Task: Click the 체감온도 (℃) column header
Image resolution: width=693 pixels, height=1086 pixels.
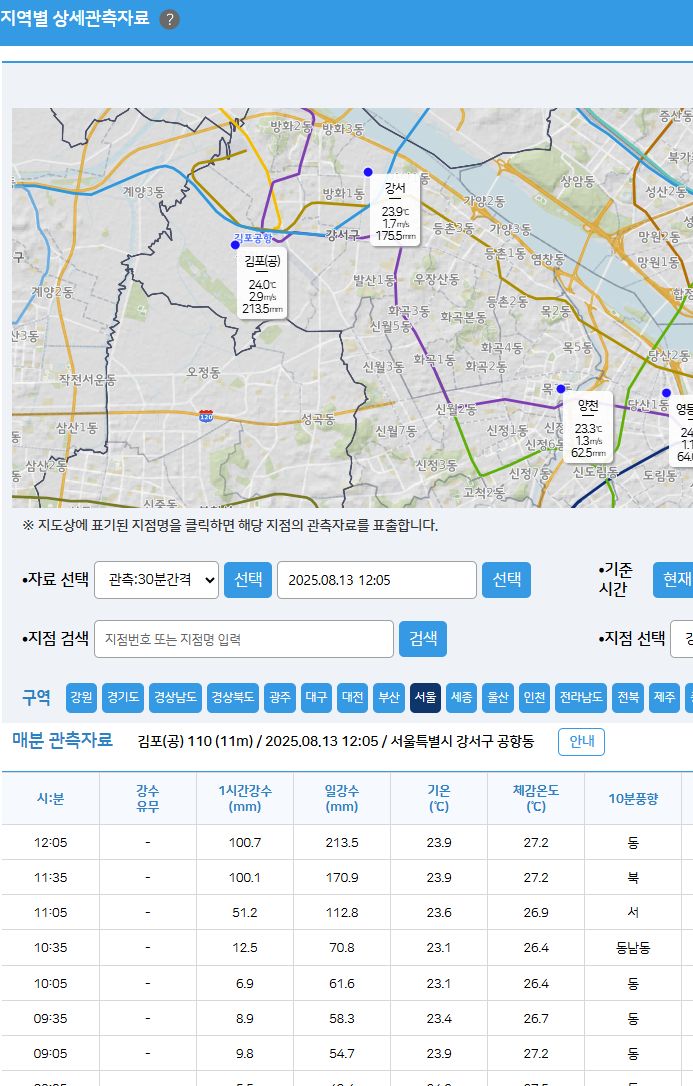Action: pos(536,799)
